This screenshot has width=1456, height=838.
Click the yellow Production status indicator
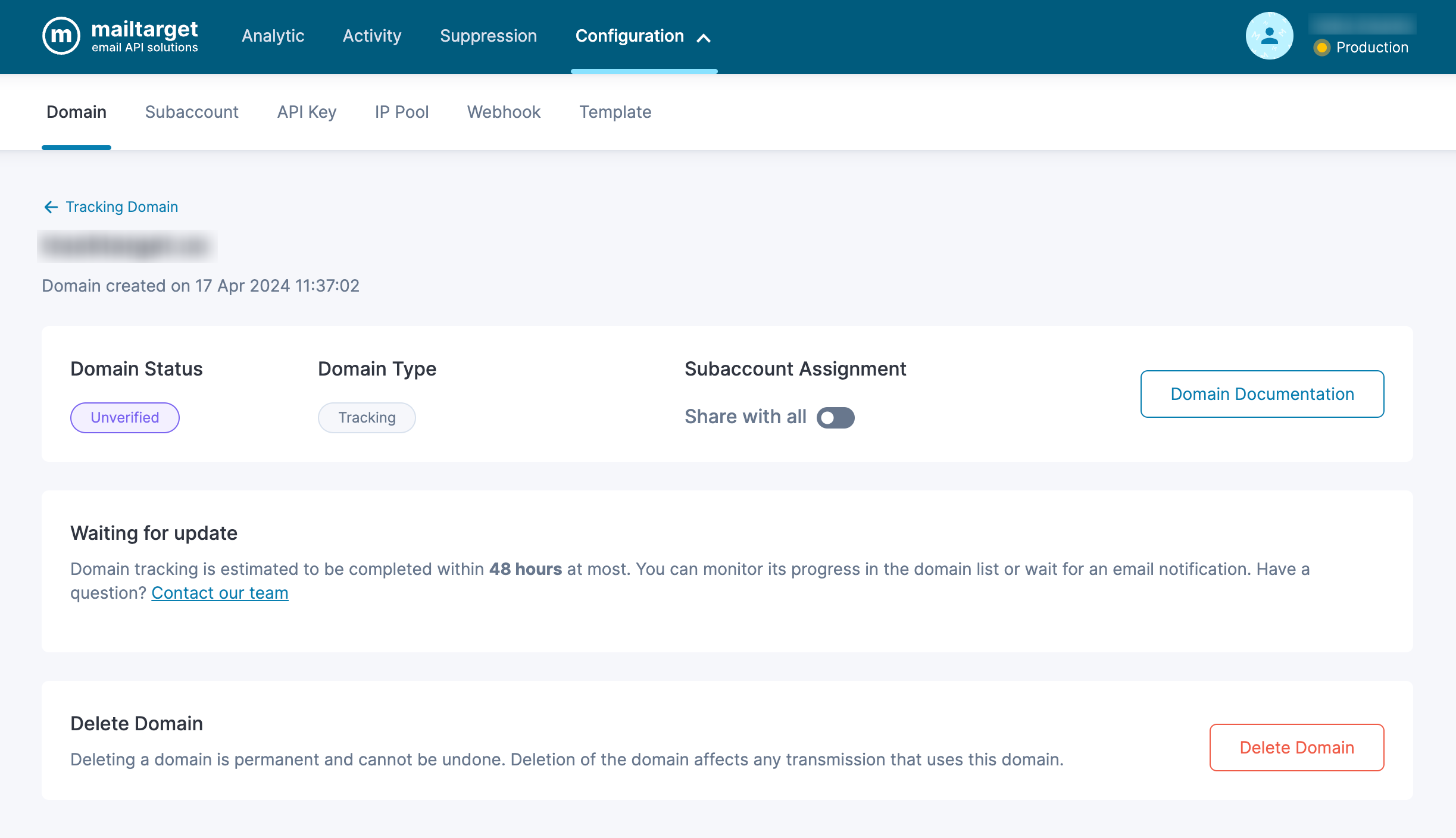tap(1321, 48)
